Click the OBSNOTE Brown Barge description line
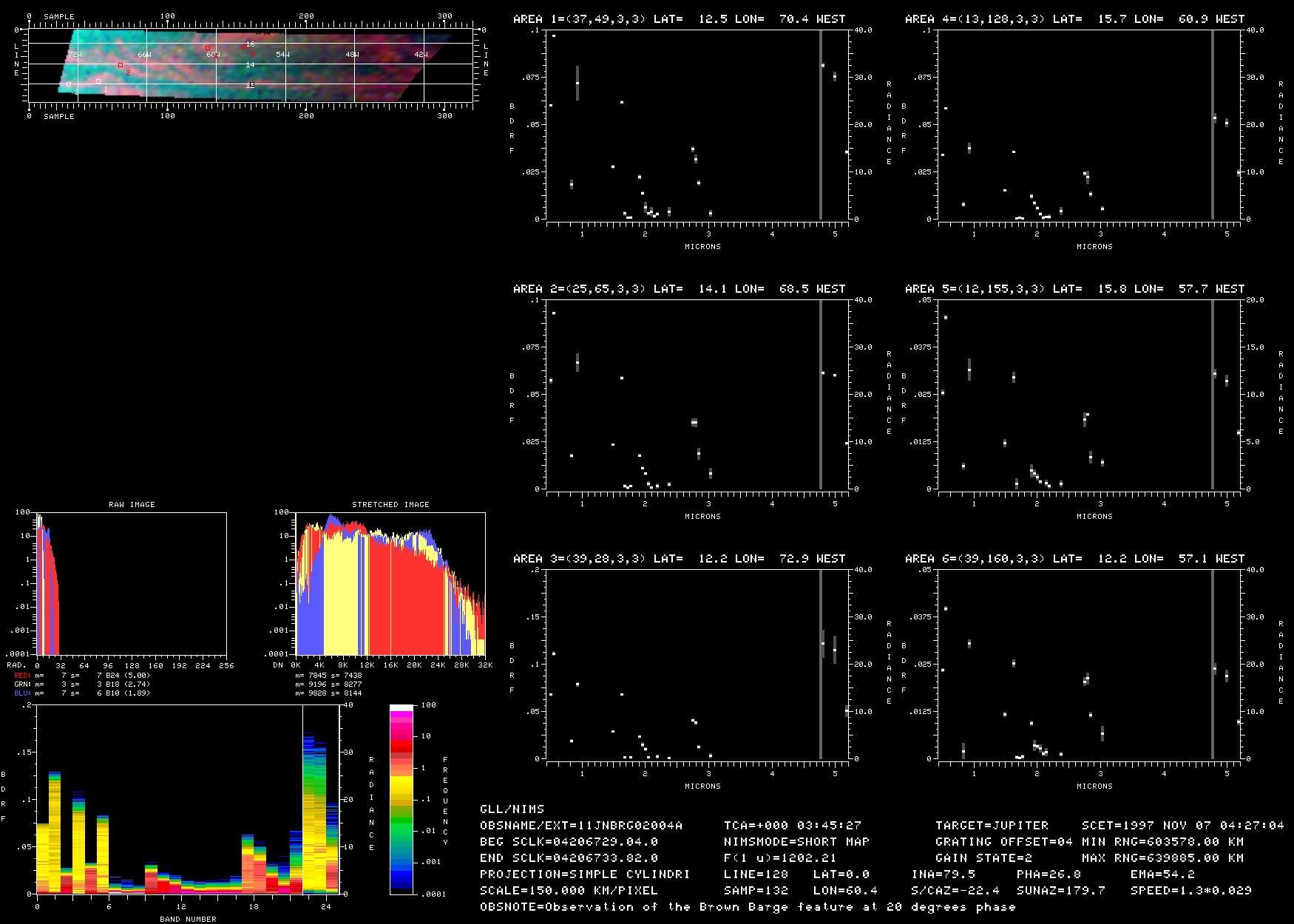This screenshot has width=1294, height=924. pyautogui.click(x=748, y=906)
